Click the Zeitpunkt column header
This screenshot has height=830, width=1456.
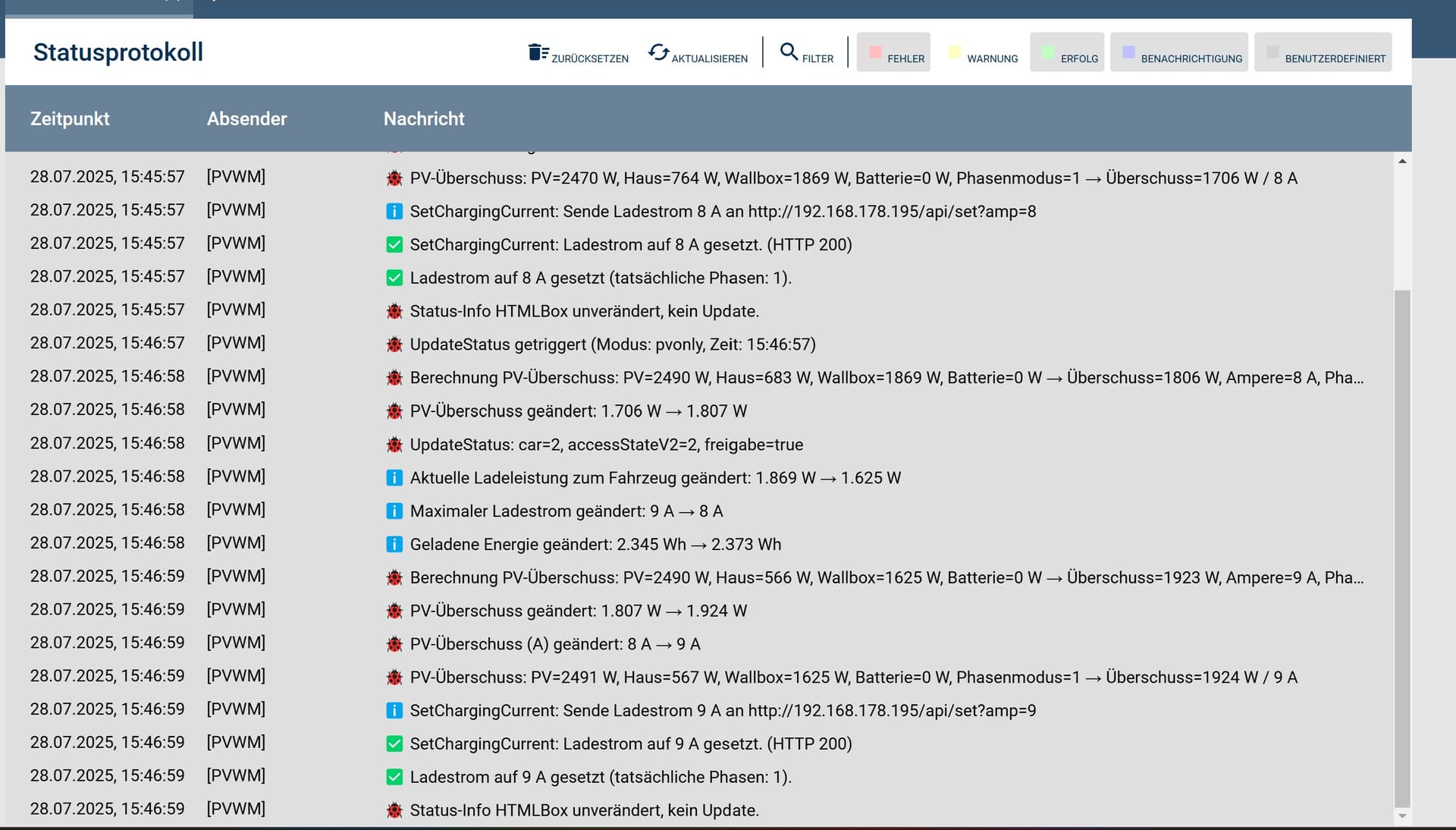(70, 119)
